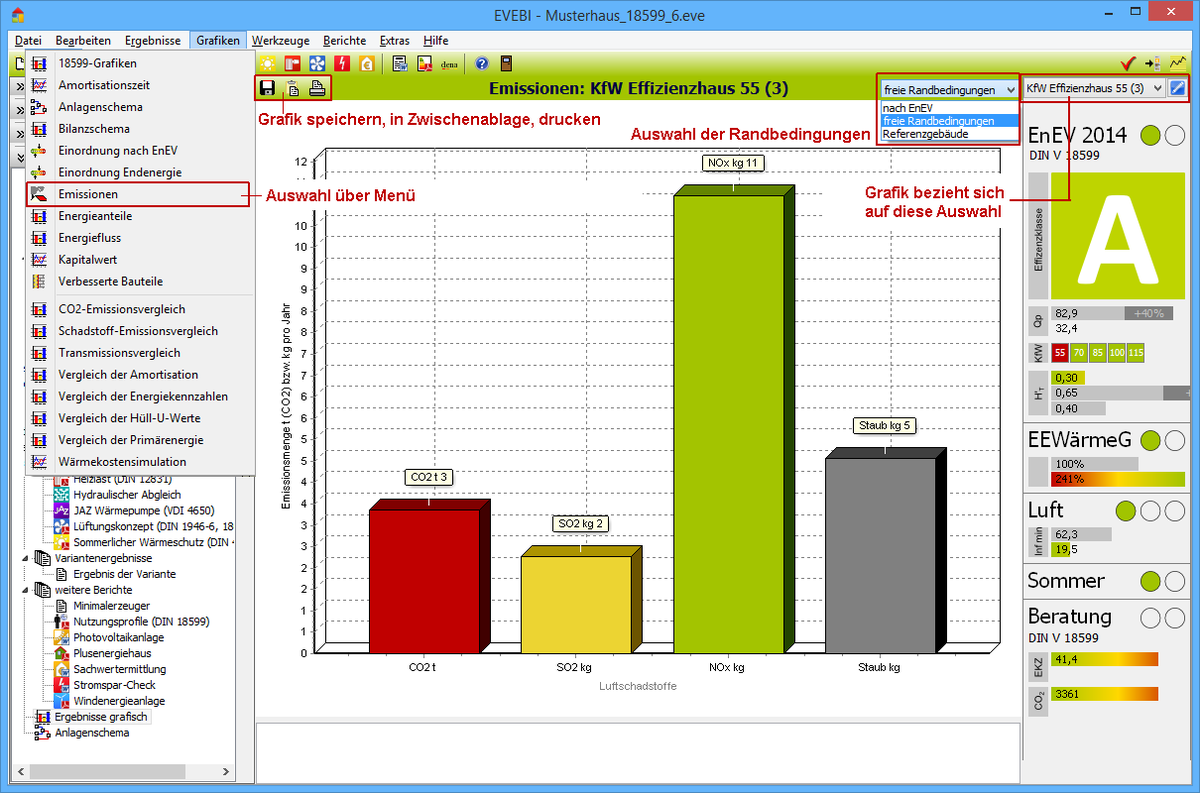Pick 'Referenzgebäude' from the dropdown list
Viewport: 1200px width, 793px height.
click(948, 133)
